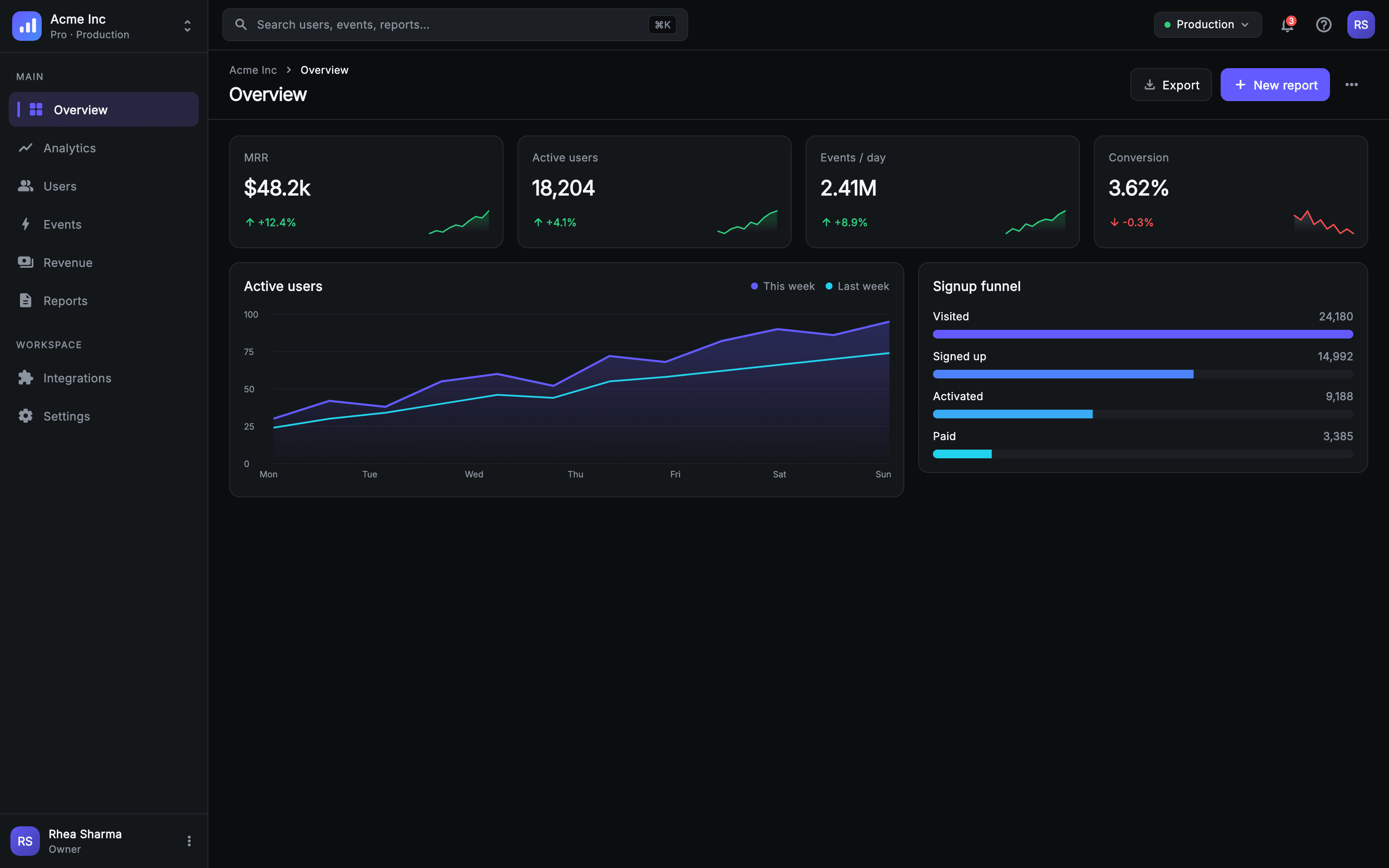Image resolution: width=1389 pixels, height=868 pixels.
Task: Open the notifications bell
Action: click(x=1287, y=25)
